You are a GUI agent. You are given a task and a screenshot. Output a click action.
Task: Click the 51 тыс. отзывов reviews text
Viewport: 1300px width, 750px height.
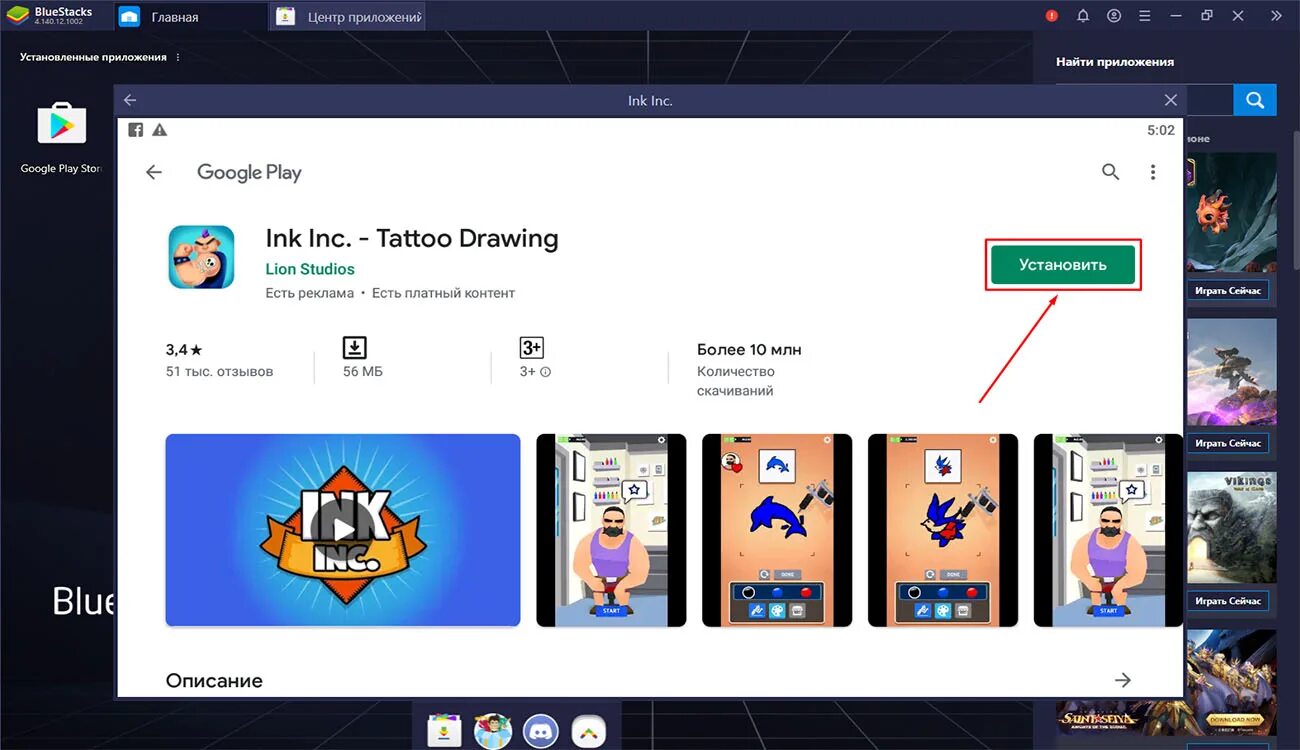tap(219, 372)
